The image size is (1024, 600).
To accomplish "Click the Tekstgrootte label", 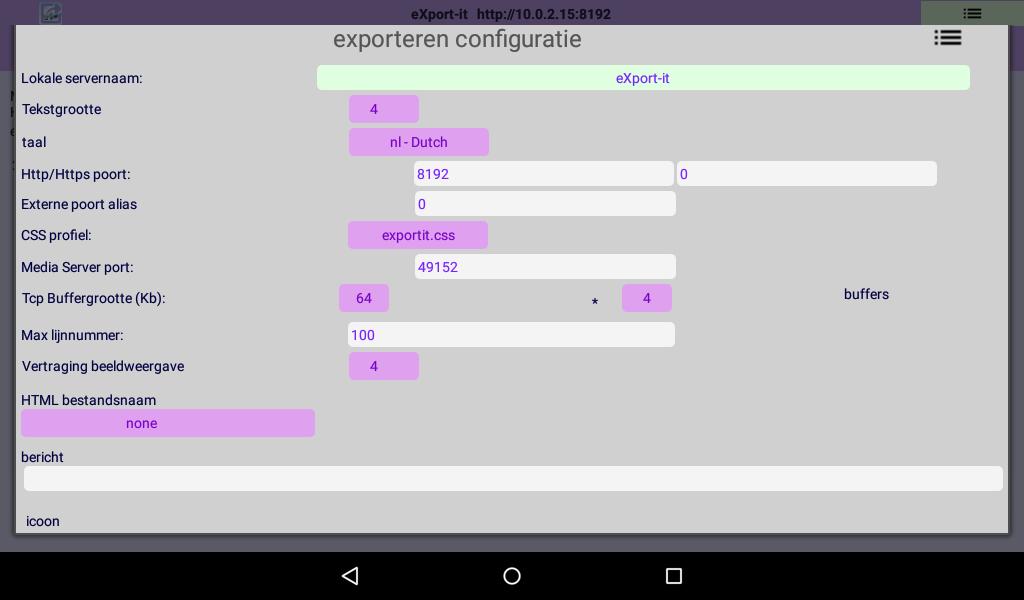I will (x=61, y=109).
